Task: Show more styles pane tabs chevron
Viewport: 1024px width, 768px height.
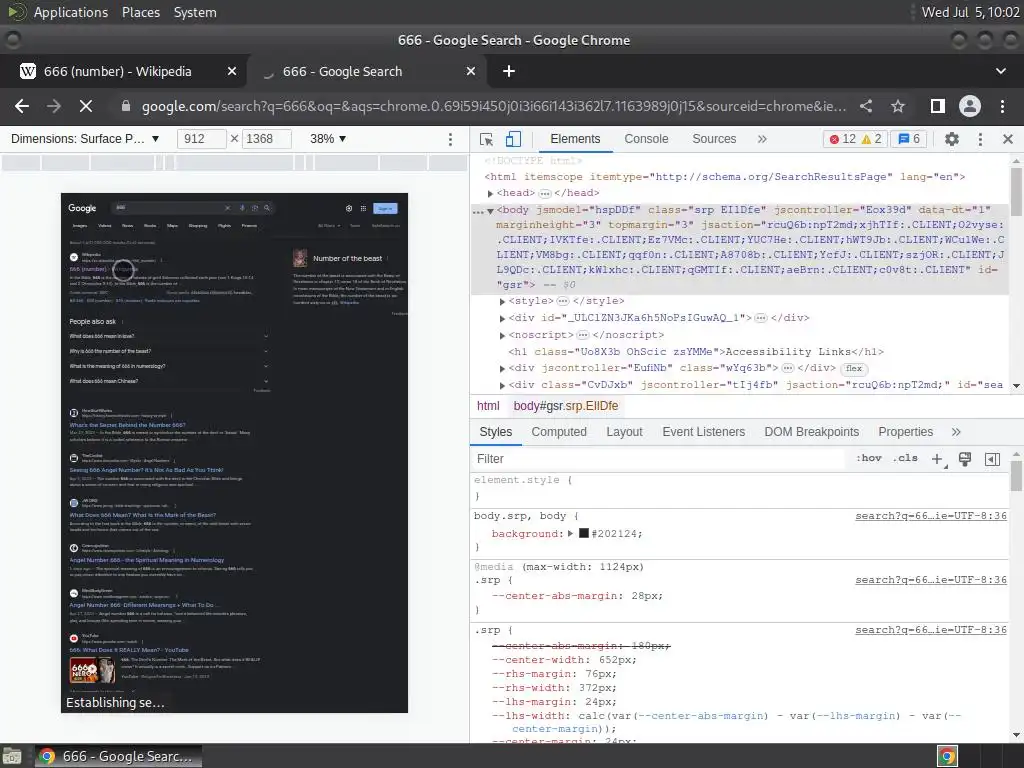Action: pos(956,432)
